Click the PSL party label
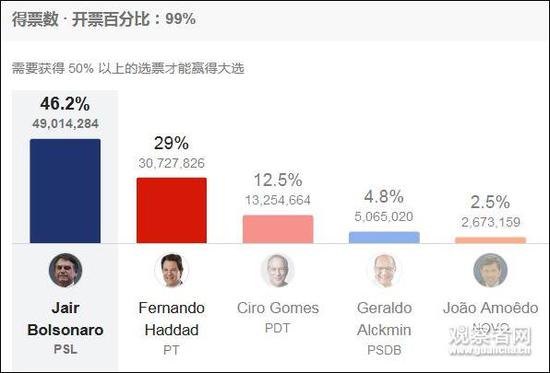This screenshot has width=550, height=373. [65, 349]
